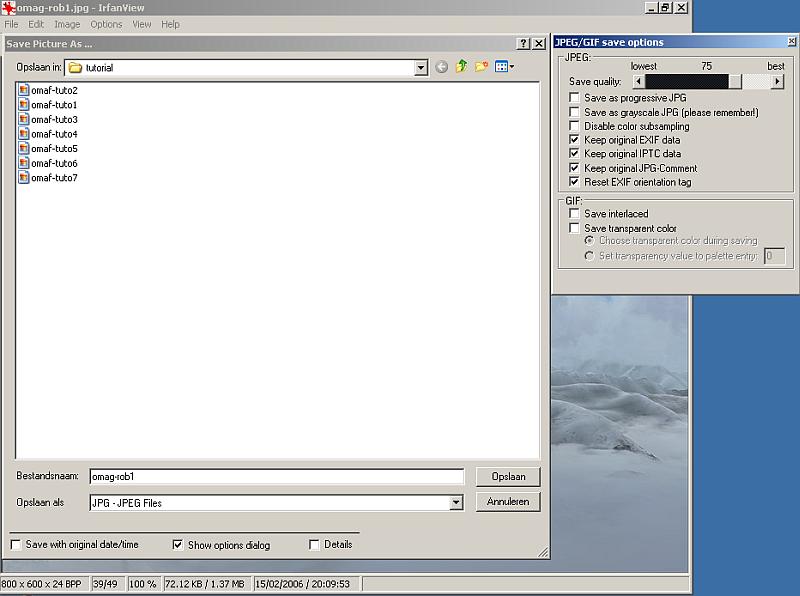Open the view menu icon
Viewport: 800px width, 596px height.
(x=504, y=67)
